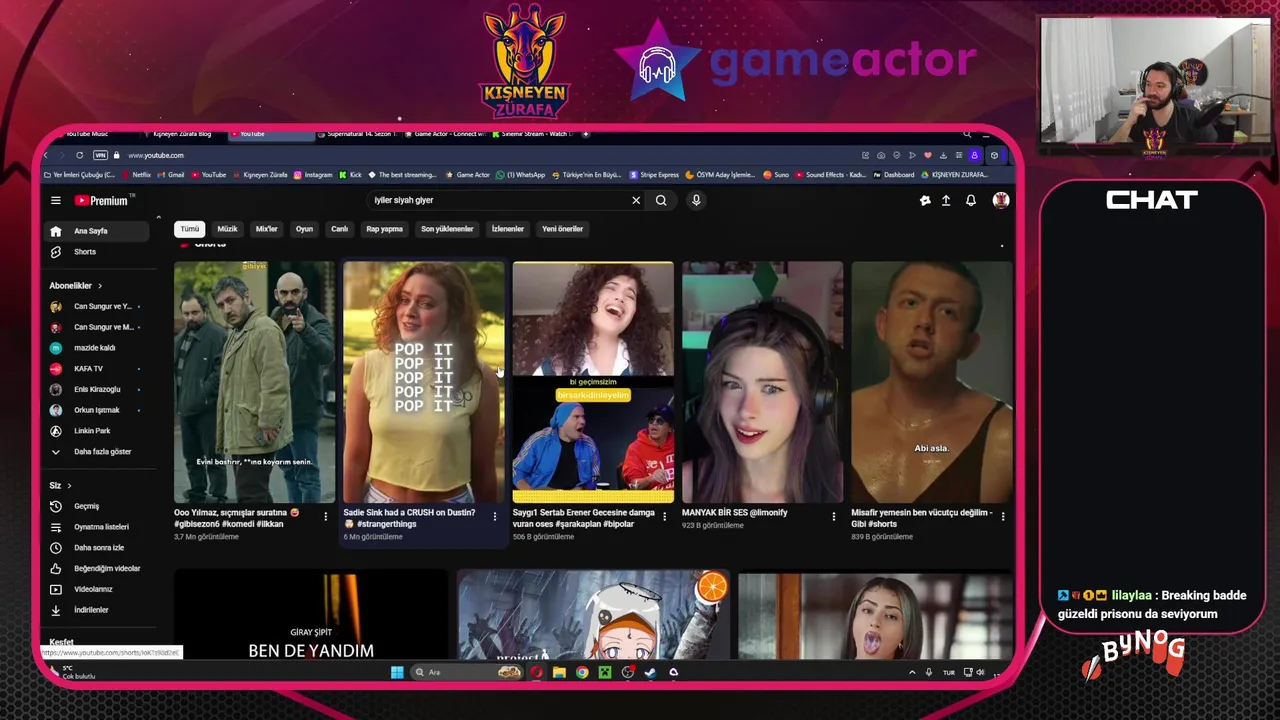The width and height of the screenshot is (1280, 720).
Task: Select the "Canlı" filter chip
Action: (340, 229)
